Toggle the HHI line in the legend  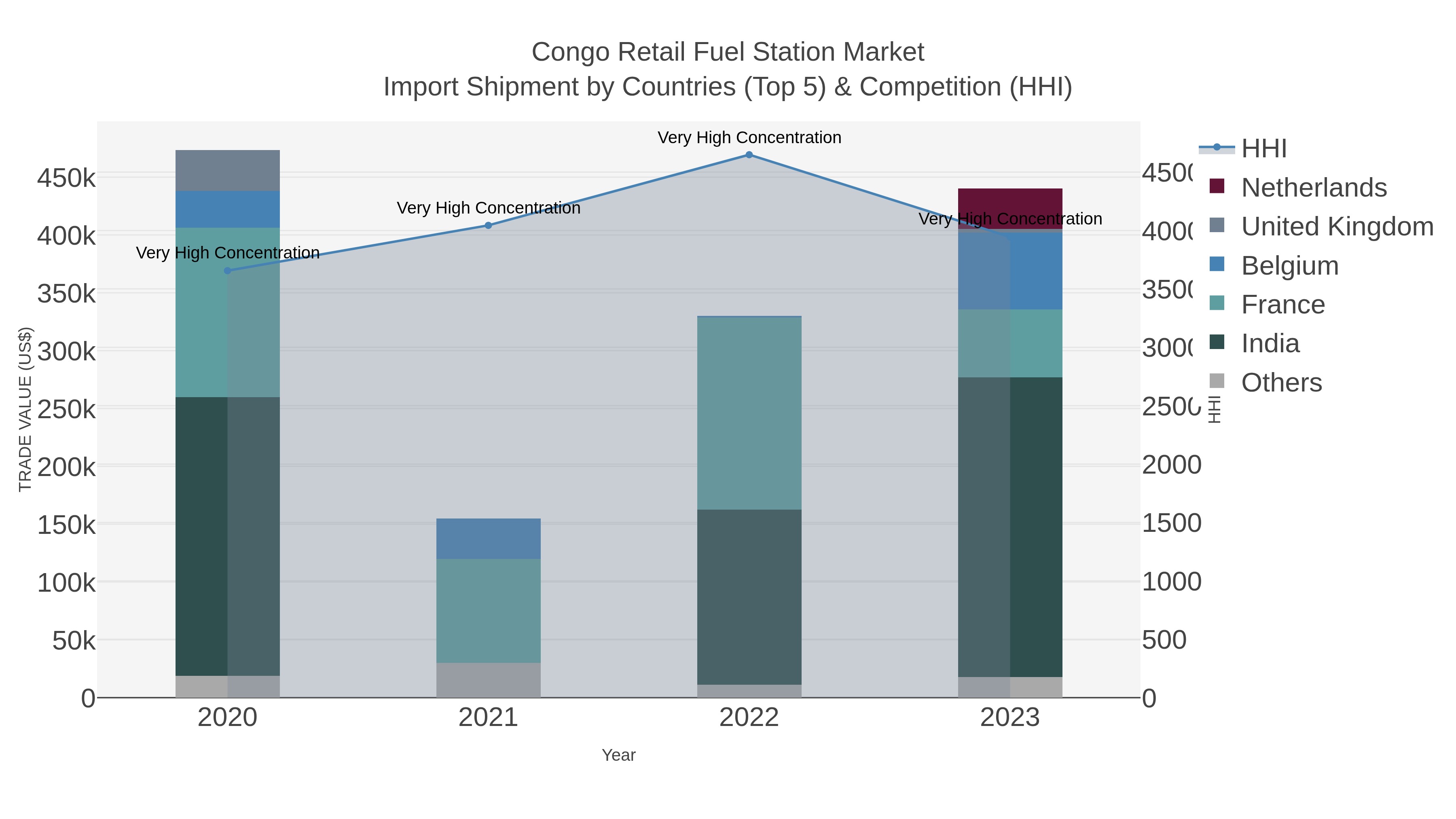click(1243, 148)
